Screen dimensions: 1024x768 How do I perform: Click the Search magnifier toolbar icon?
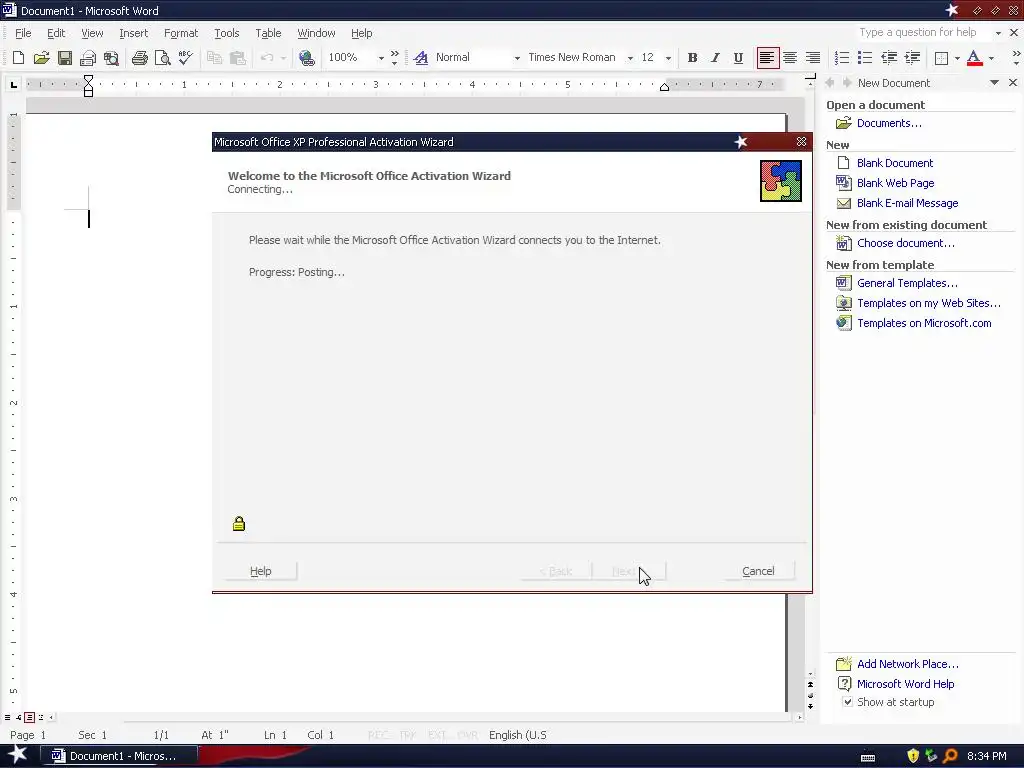point(111,57)
